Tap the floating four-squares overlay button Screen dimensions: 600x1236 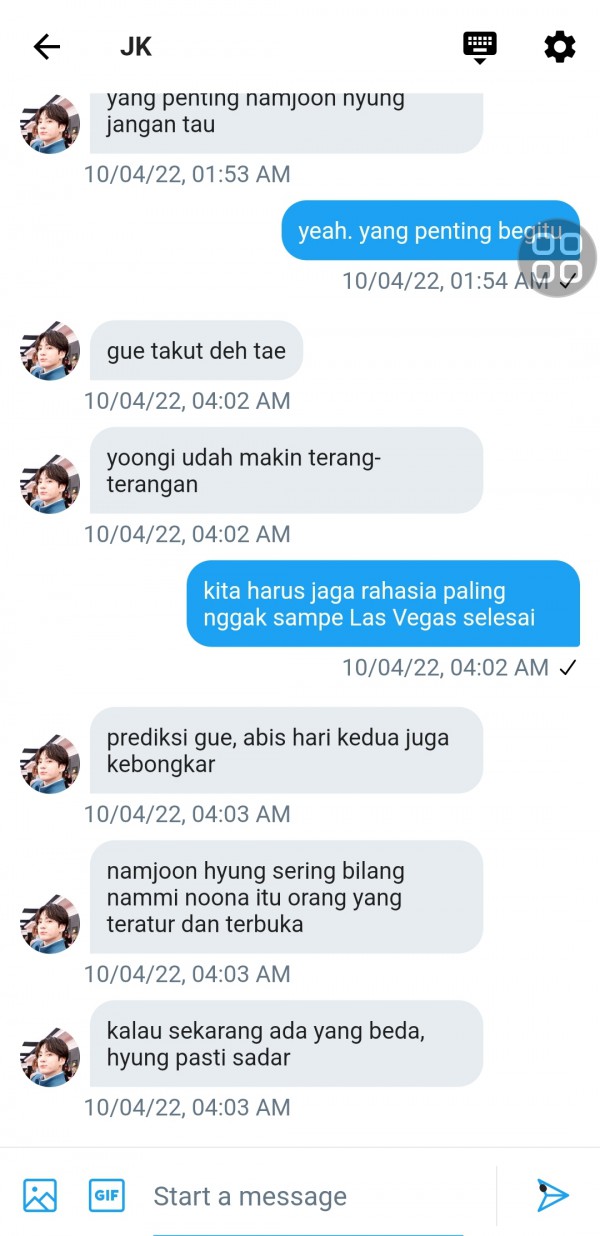point(557,258)
